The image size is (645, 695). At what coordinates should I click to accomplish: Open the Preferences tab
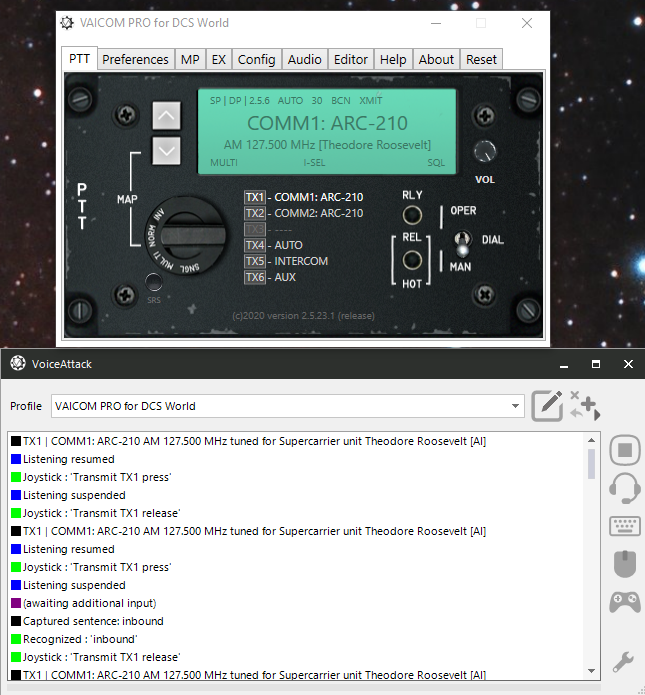pyautogui.click(x=135, y=59)
